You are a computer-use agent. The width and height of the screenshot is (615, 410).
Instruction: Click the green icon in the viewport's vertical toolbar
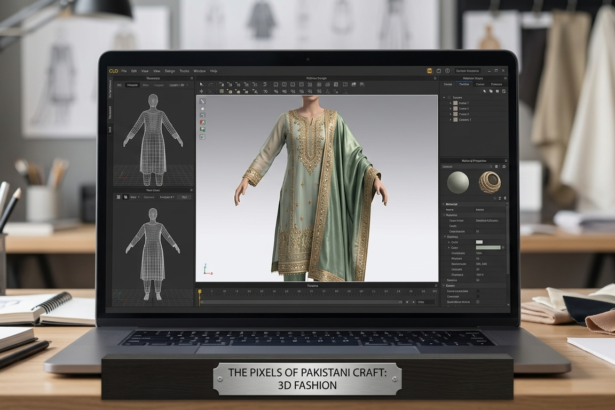click(x=202, y=128)
